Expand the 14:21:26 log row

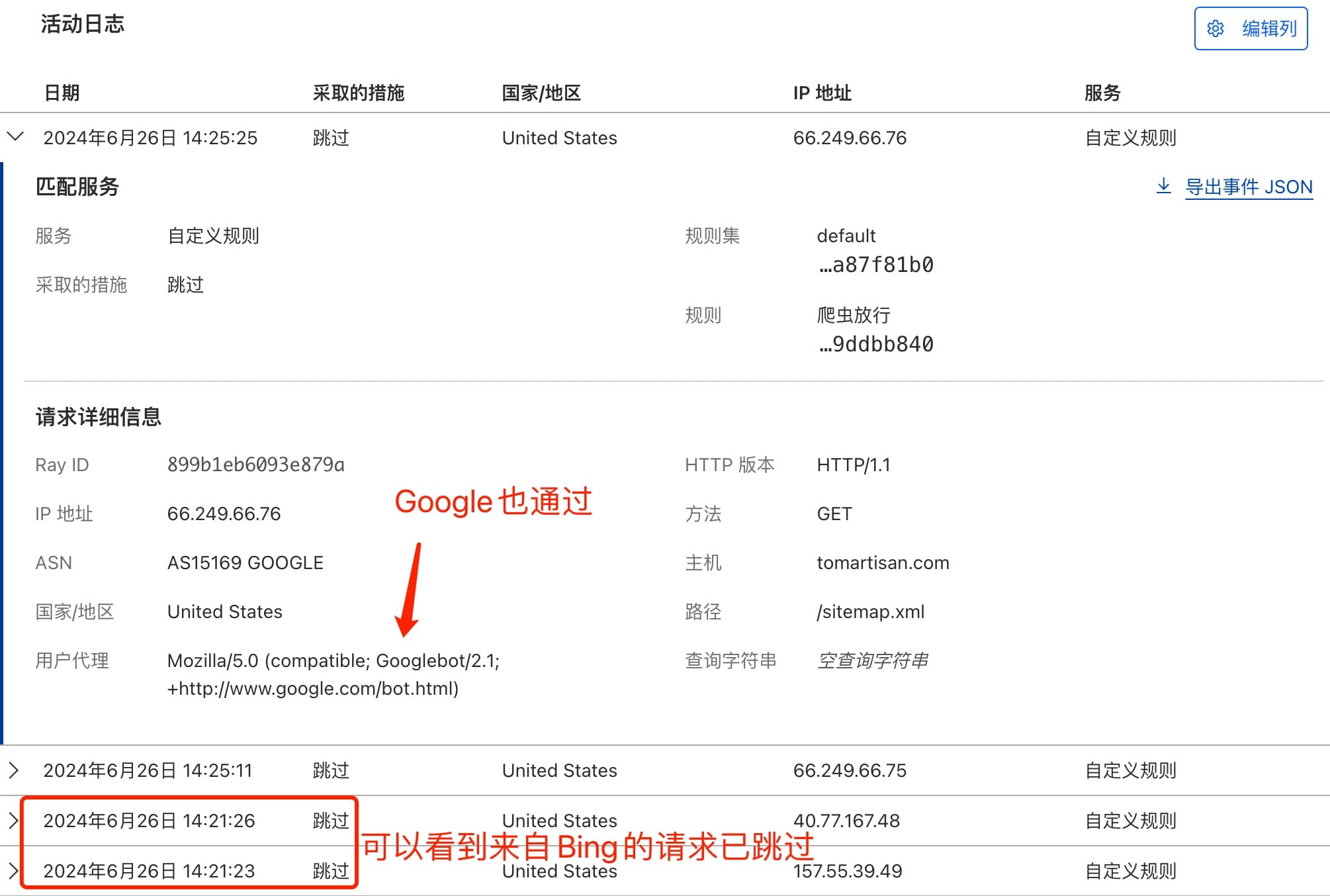click(x=14, y=821)
